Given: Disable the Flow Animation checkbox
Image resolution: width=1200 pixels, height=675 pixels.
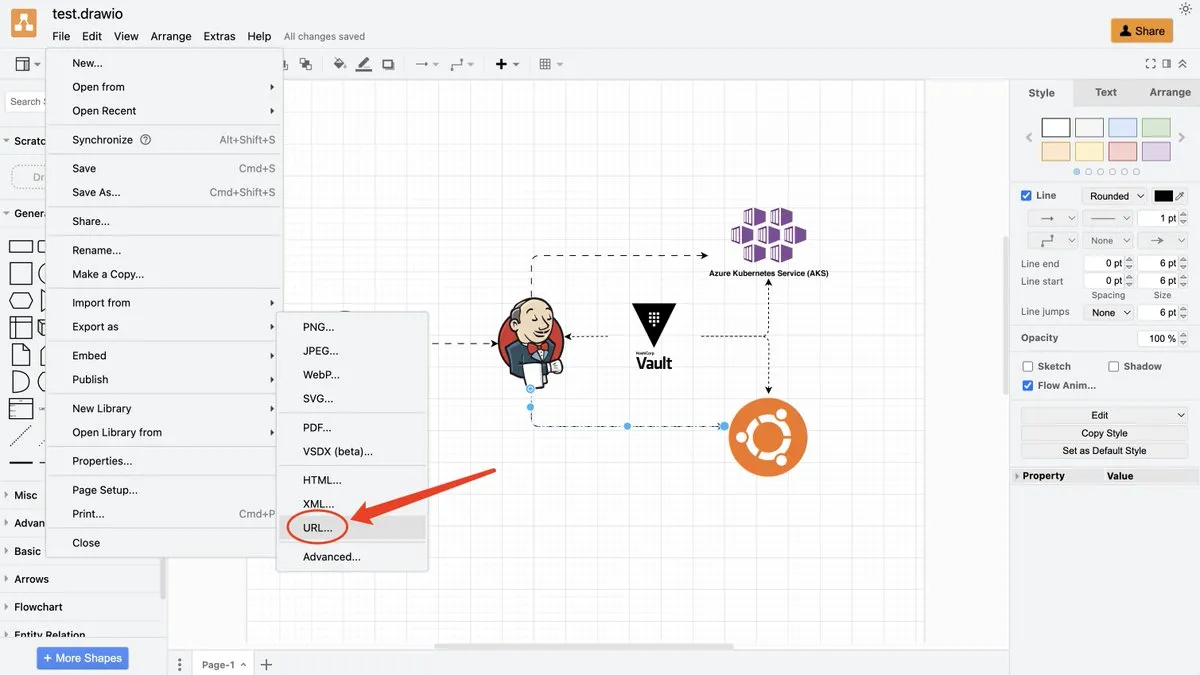Looking at the screenshot, I should tap(1027, 386).
